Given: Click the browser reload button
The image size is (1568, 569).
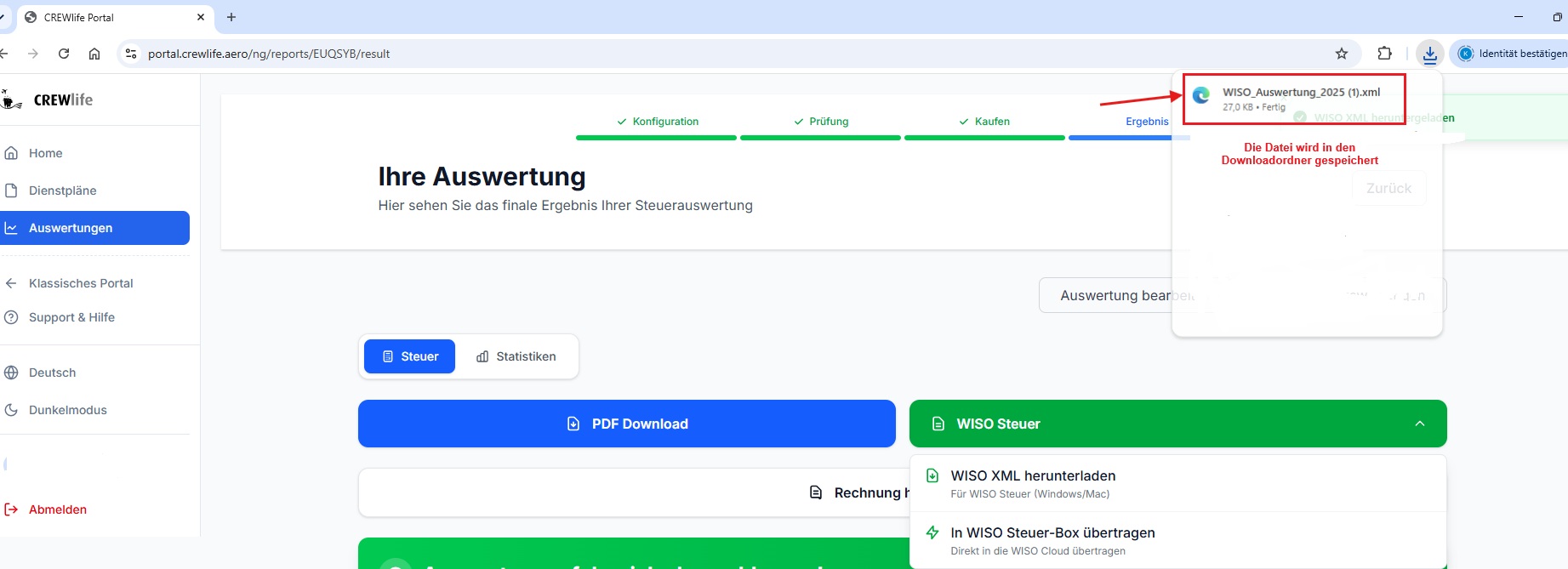Looking at the screenshot, I should click(x=64, y=54).
